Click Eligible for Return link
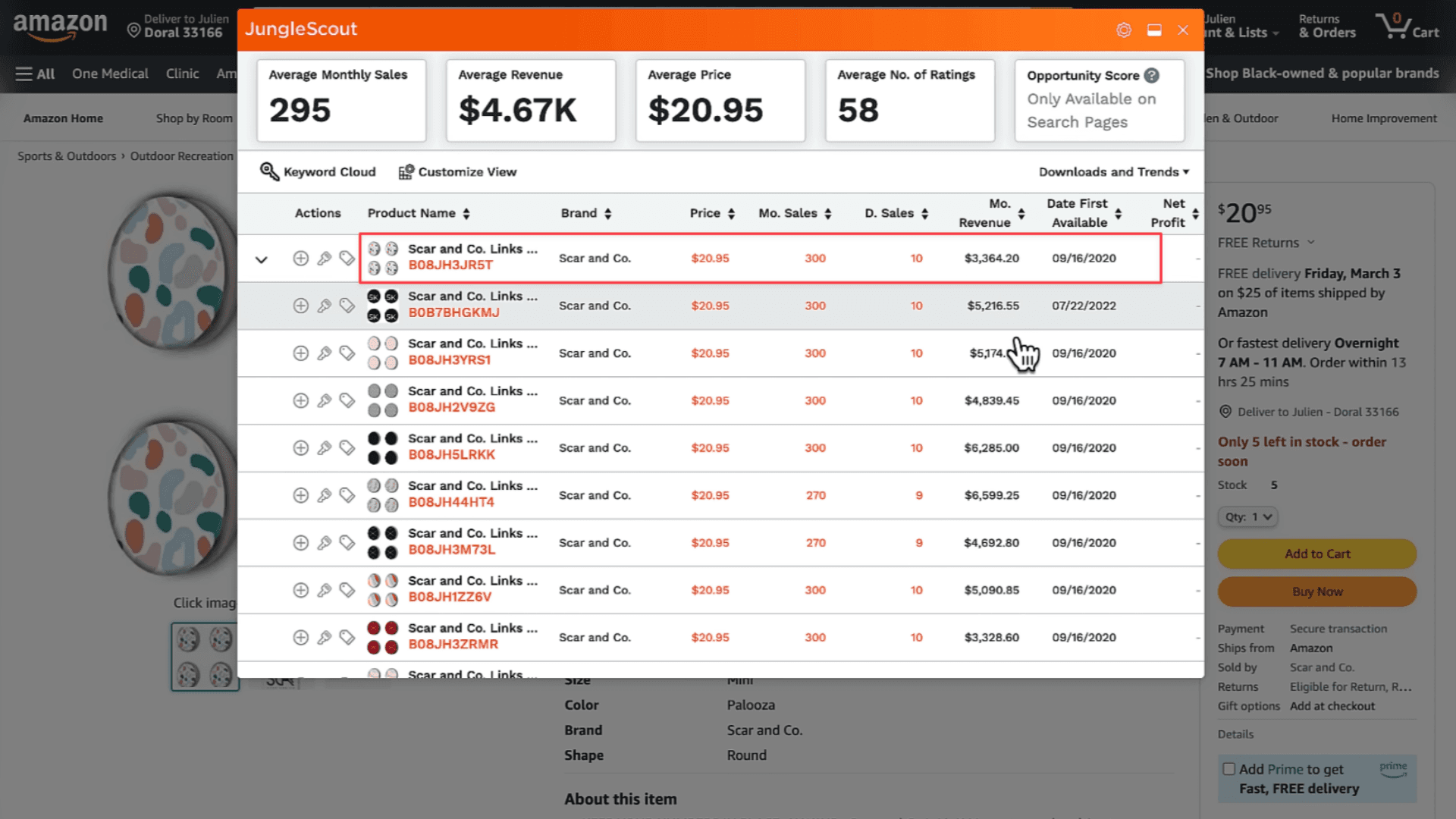The height and width of the screenshot is (819, 1456). coord(1351,687)
